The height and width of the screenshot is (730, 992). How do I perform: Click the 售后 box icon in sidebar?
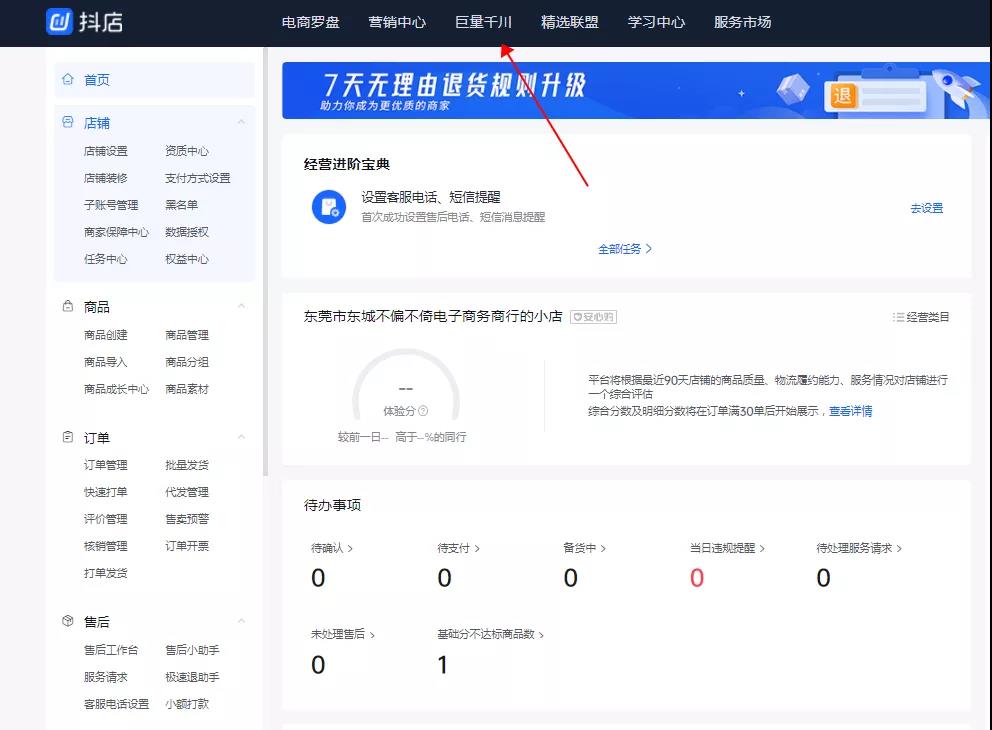click(68, 621)
